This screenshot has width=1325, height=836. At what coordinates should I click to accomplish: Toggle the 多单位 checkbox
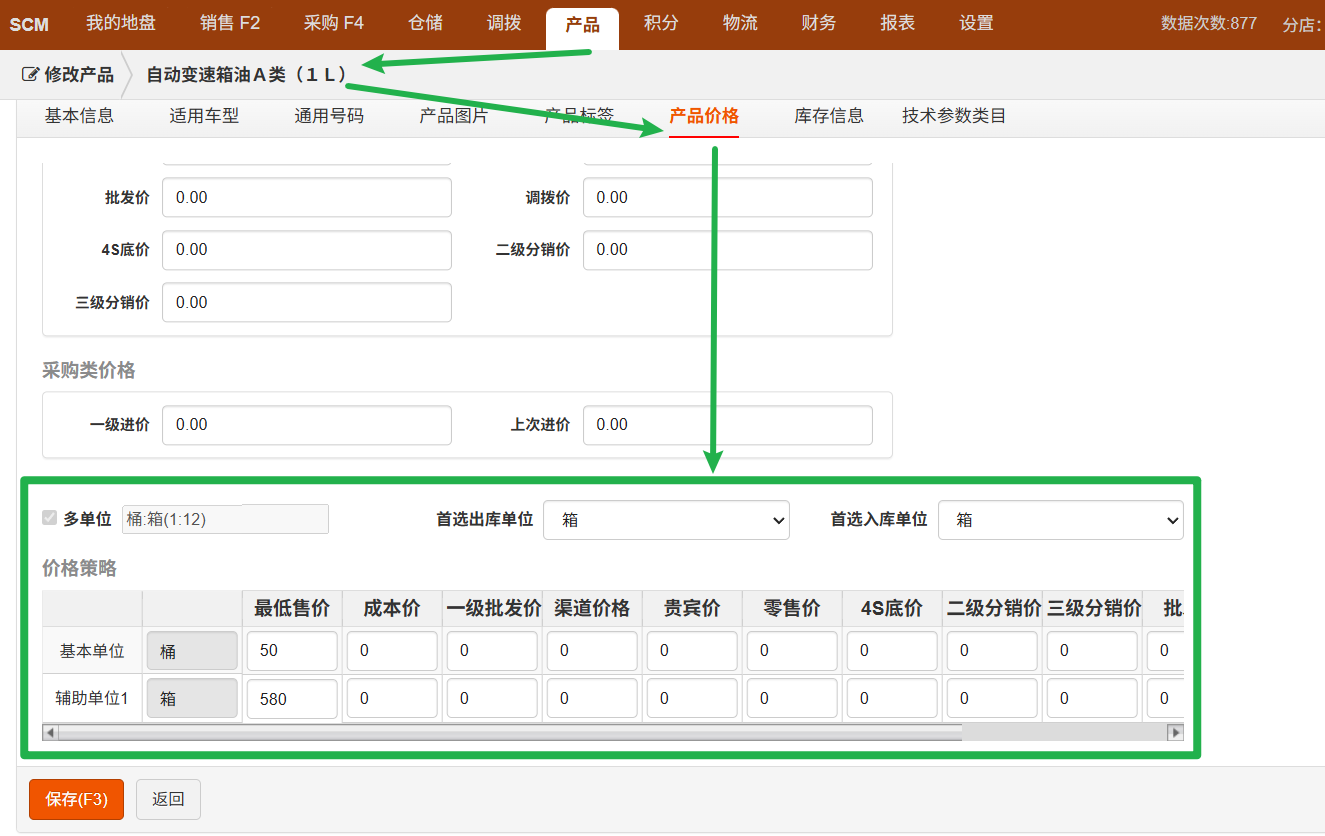(49, 518)
